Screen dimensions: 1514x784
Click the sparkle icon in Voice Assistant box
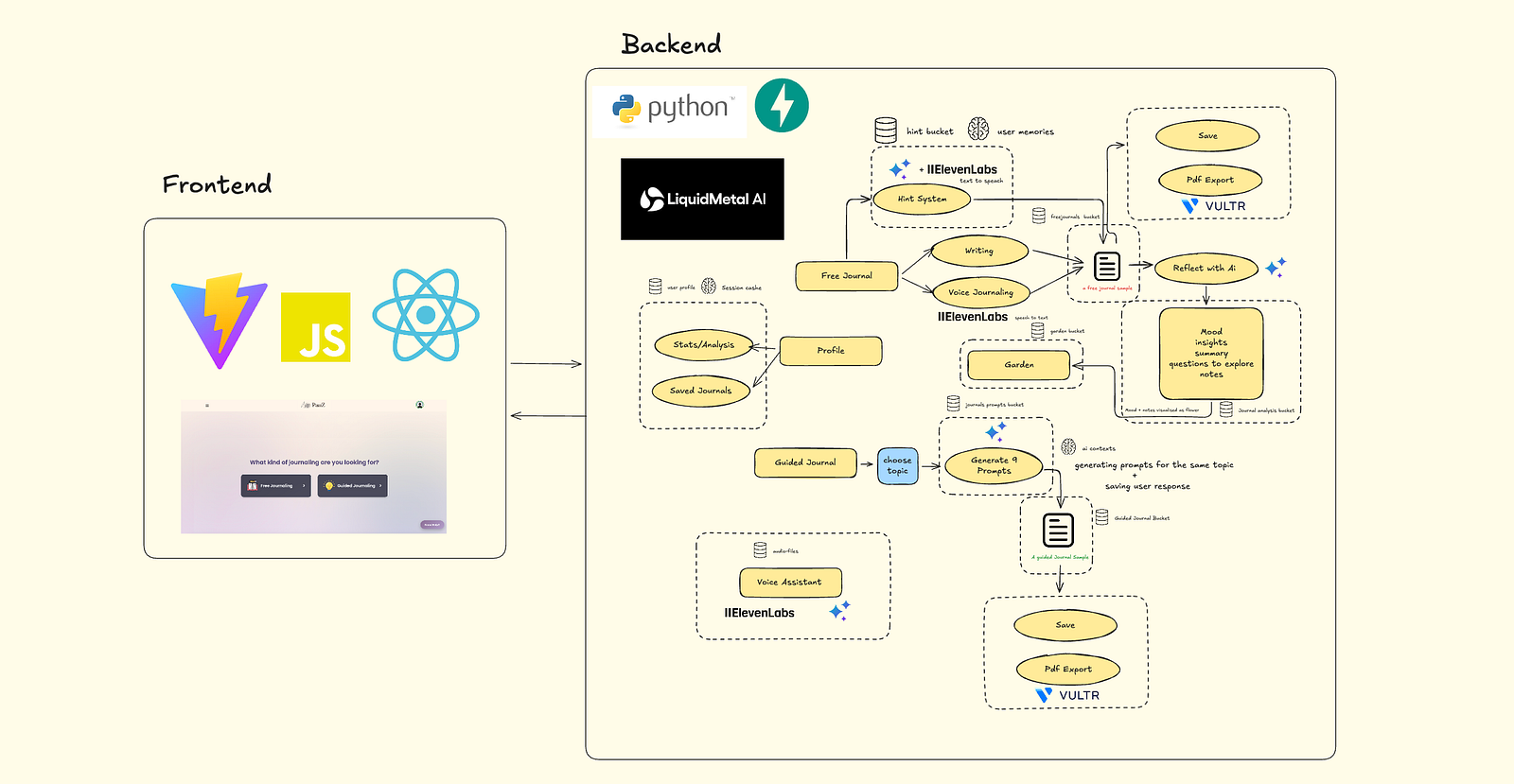point(839,611)
